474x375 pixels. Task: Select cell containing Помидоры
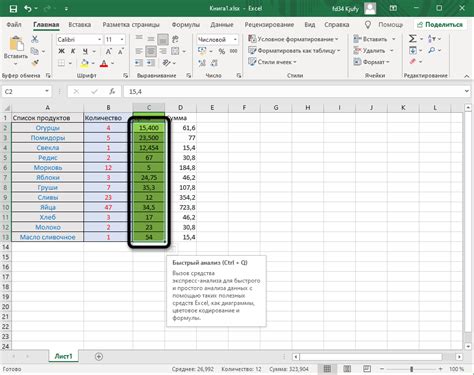48,138
